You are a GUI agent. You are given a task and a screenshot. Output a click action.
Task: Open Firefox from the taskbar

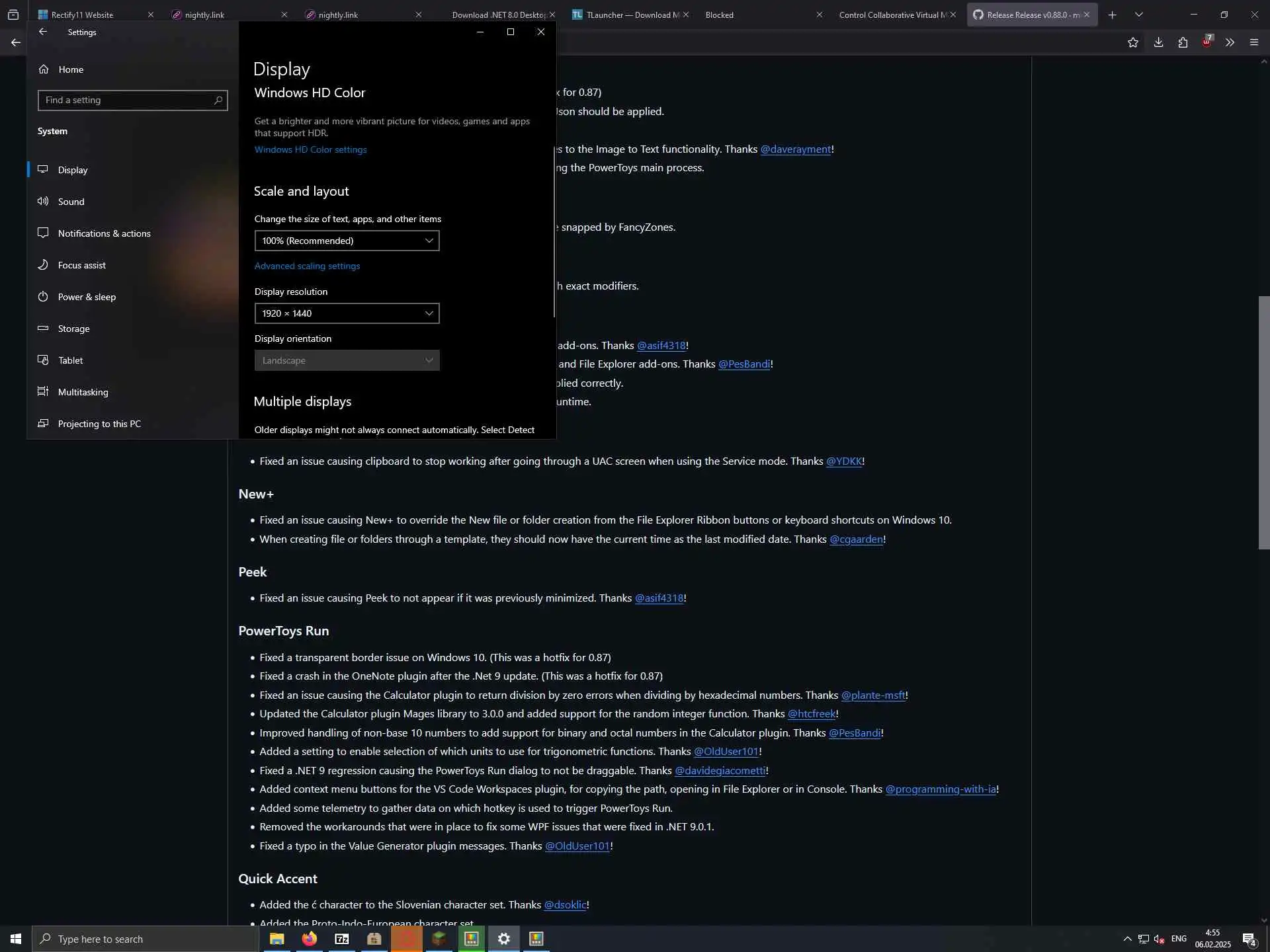[309, 939]
